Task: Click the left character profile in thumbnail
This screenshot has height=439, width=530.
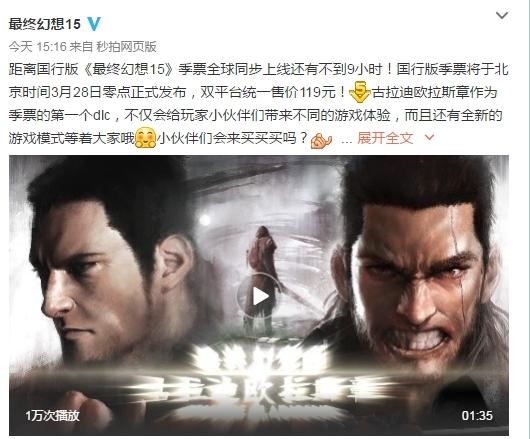Action: 108,270
